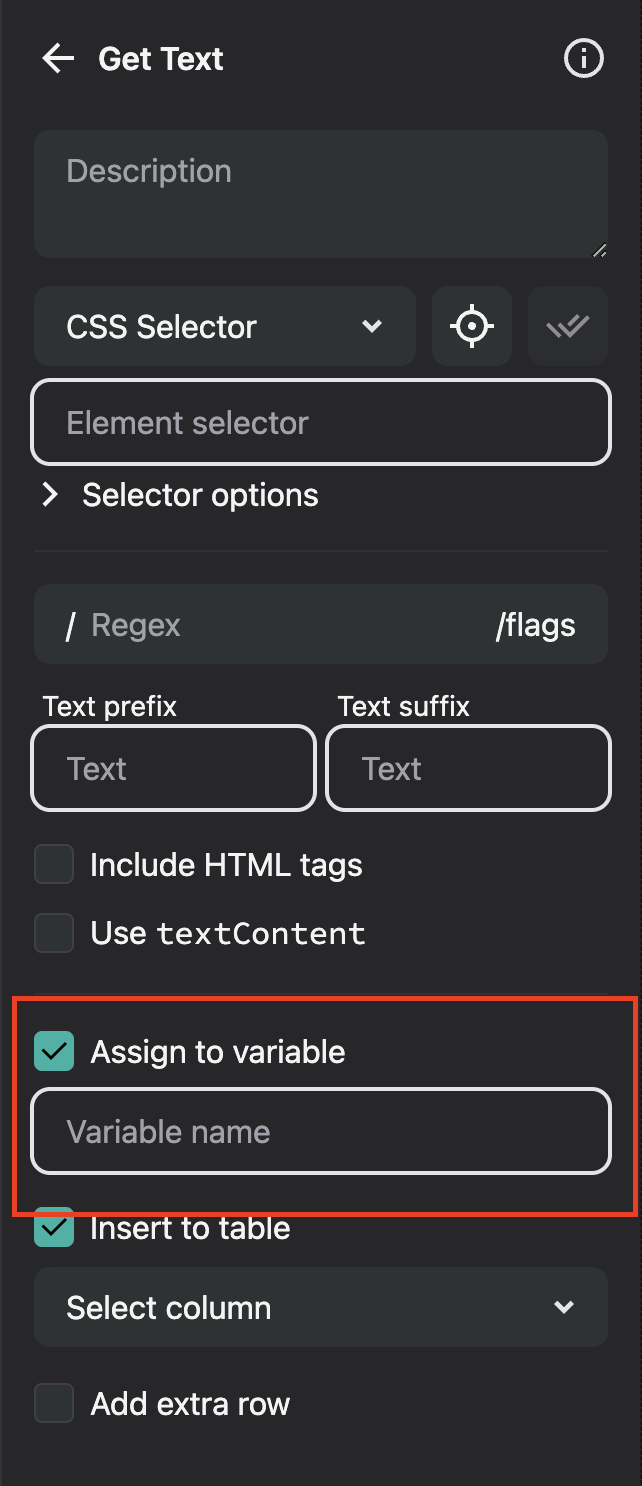
Task: Uncheck Assign to variable checkbox
Action: [54, 1052]
